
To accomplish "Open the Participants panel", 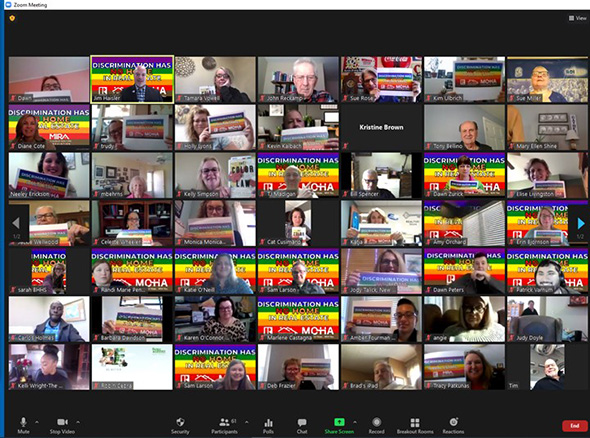I will point(225,425).
